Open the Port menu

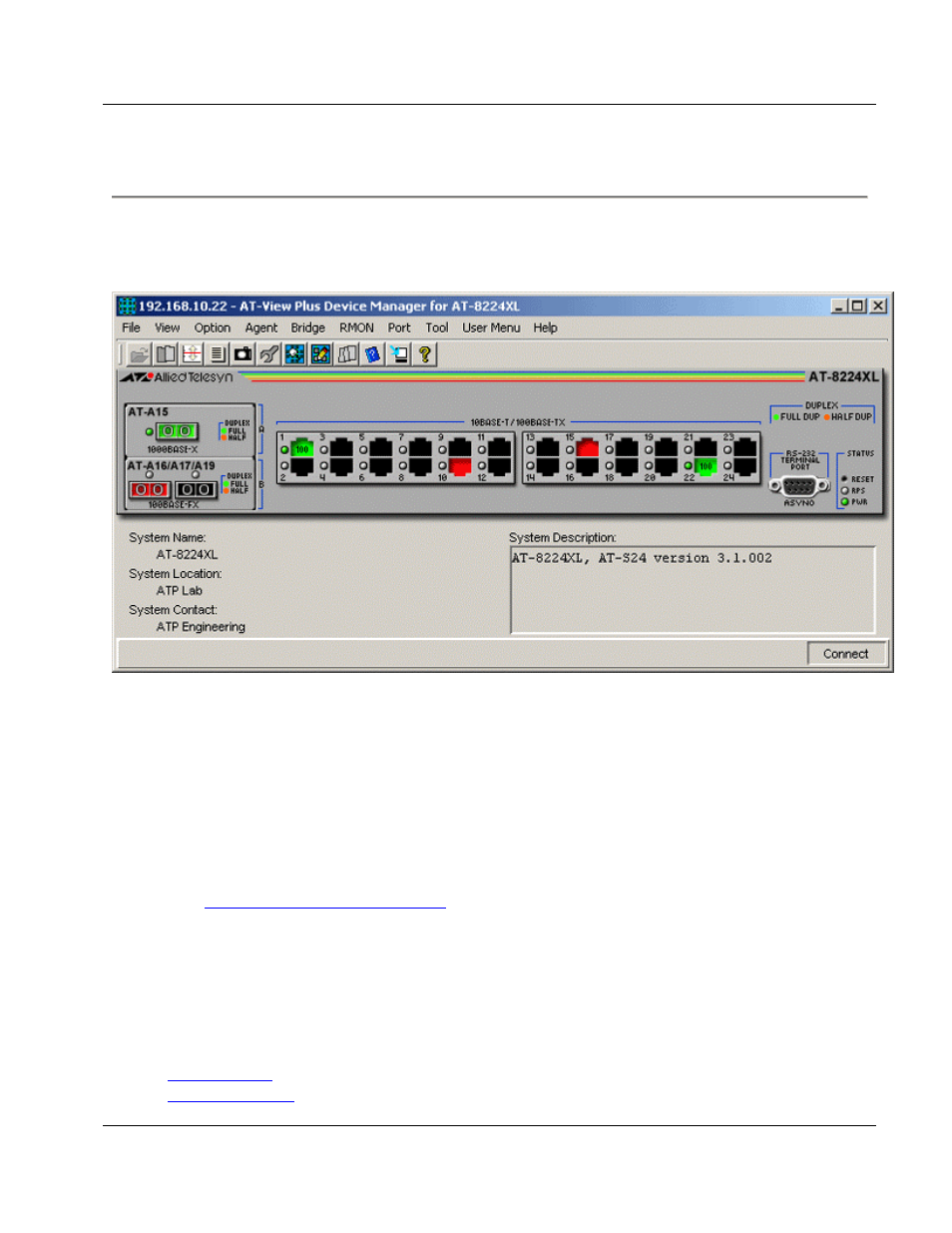tap(399, 327)
